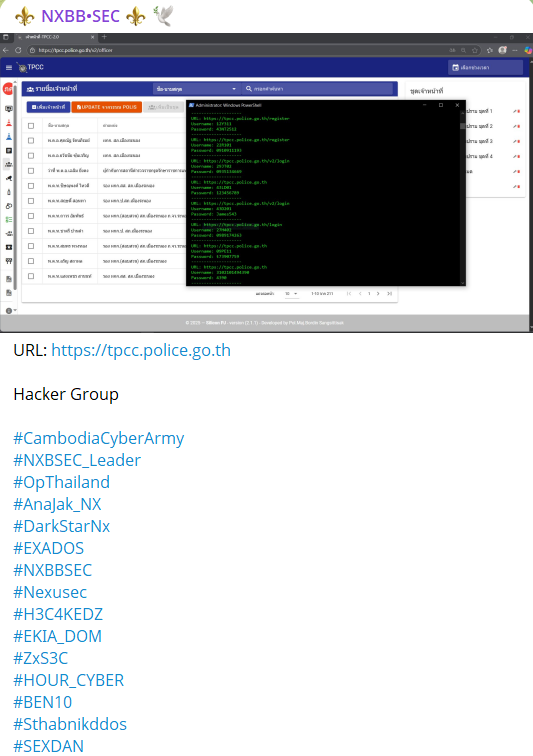Open the green checklist sidebar icon
Screen dimensions: 533x756
pos(9,220)
